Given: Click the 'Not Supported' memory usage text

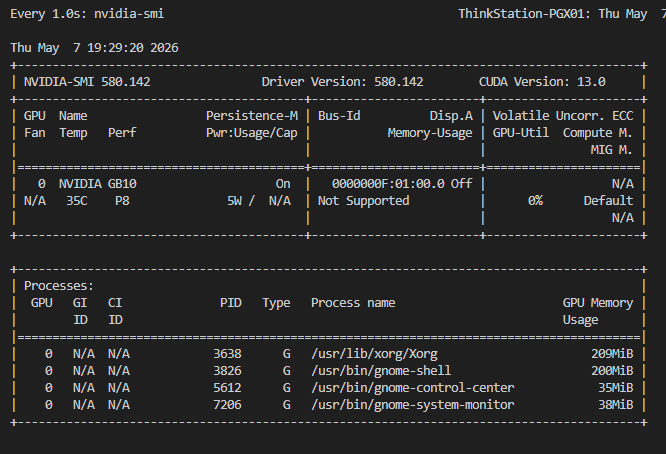Looking at the screenshot, I should coord(364,200).
